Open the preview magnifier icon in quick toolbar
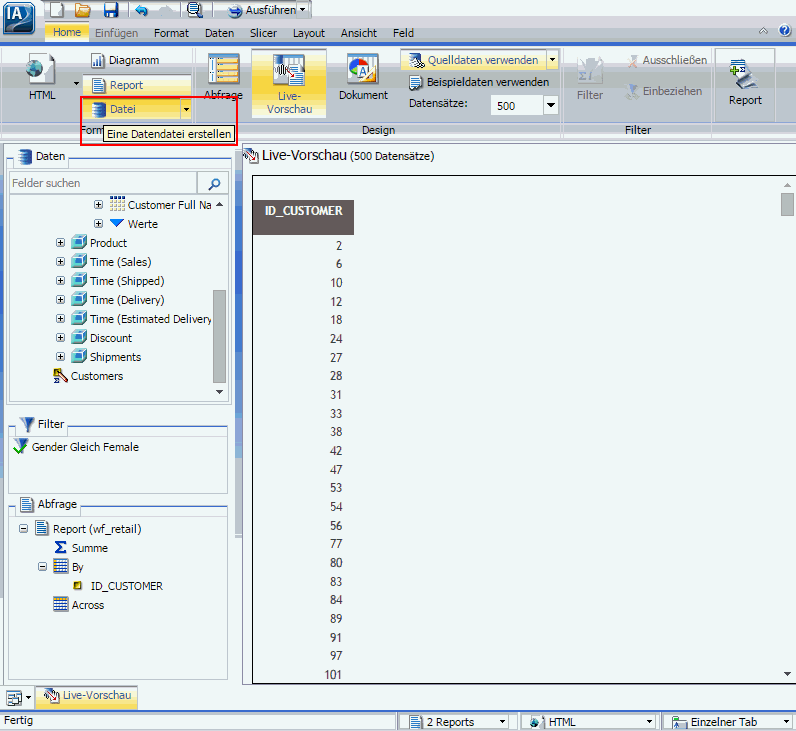This screenshot has width=796, height=731. (194, 10)
